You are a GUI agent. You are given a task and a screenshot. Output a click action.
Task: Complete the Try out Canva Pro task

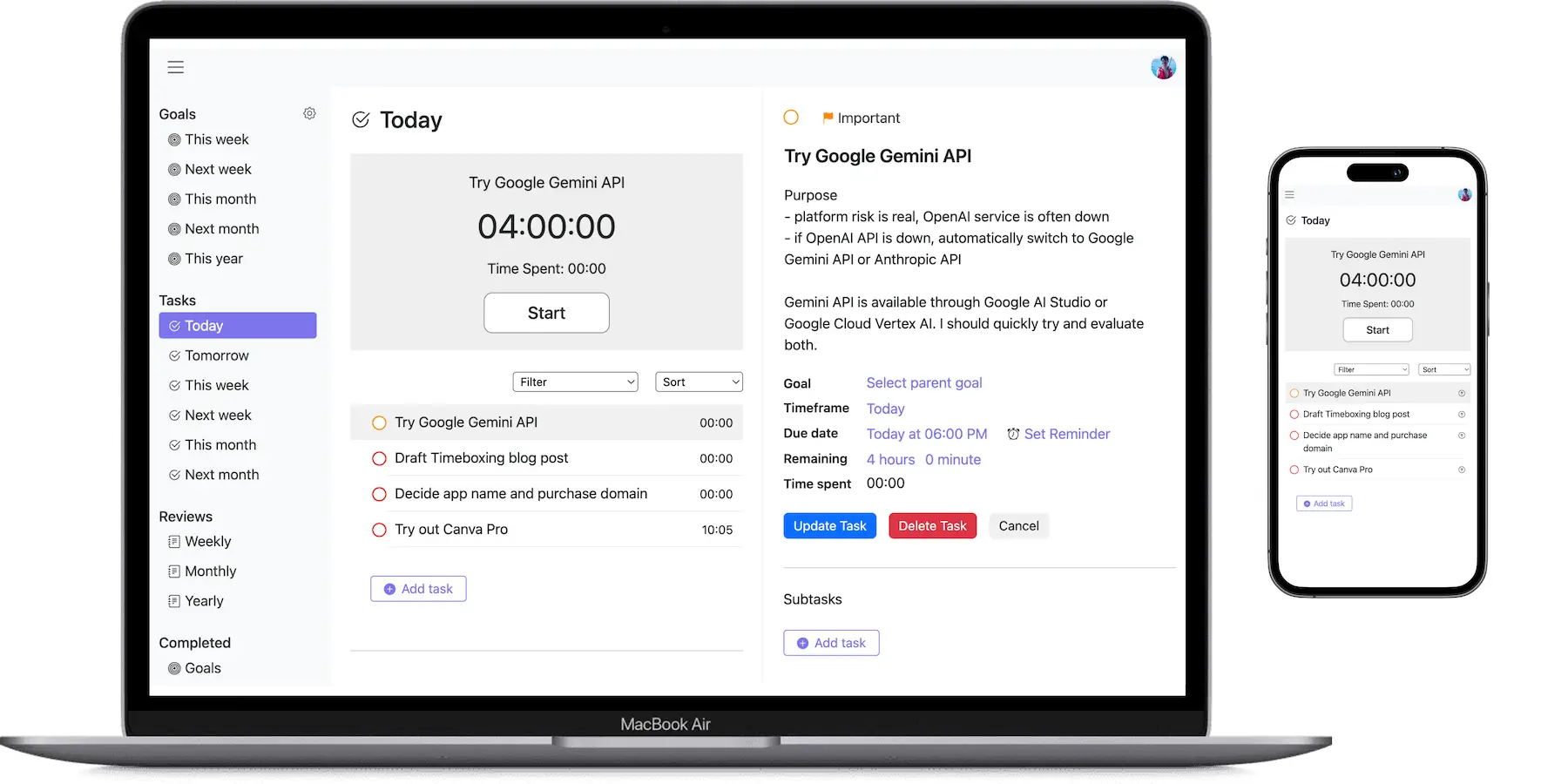[379, 529]
